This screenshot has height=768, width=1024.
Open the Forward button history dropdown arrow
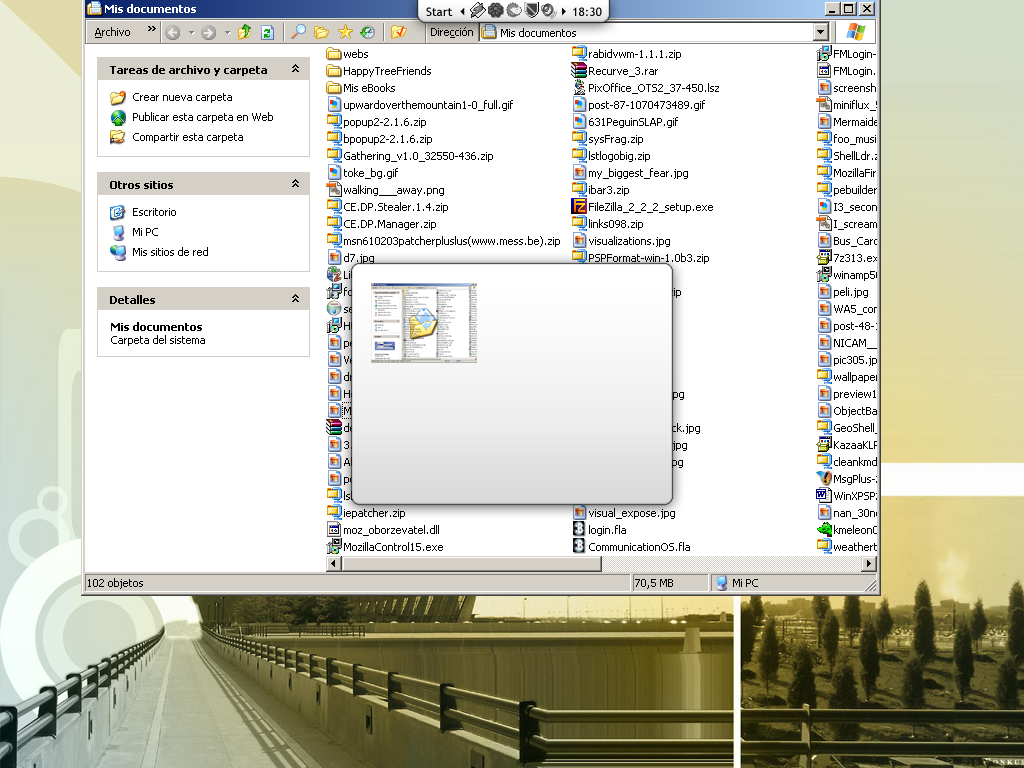[x=227, y=32]
